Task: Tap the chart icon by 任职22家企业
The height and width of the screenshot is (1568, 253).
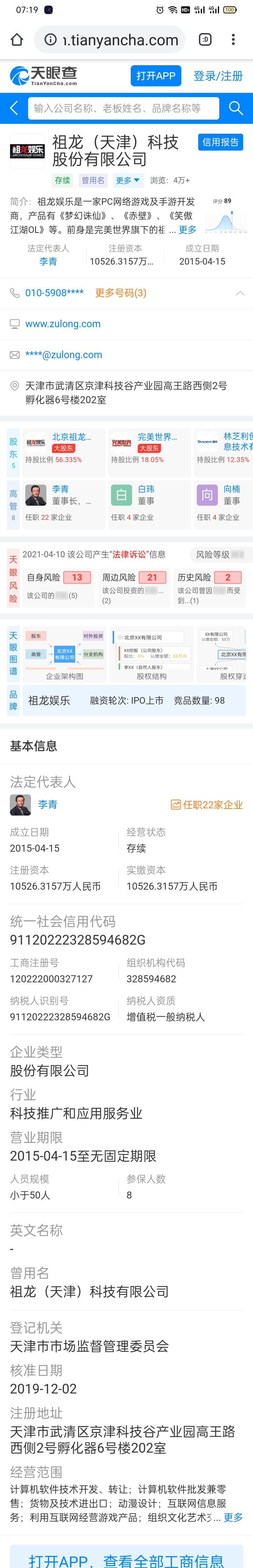Action: [176, 805]
